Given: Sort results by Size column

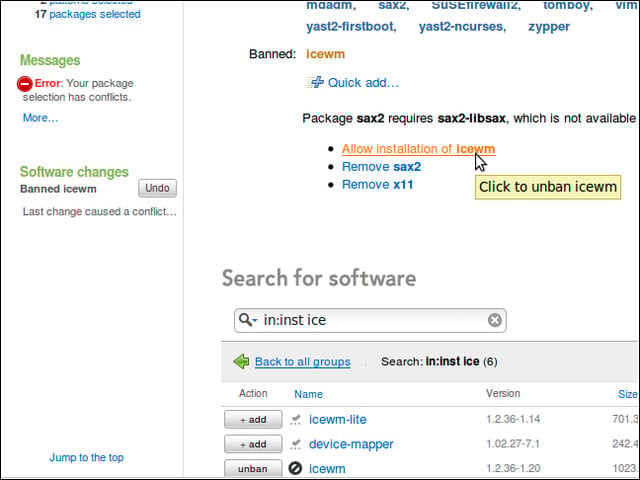Looking at the screenshot, I should [x=628, y=394].
